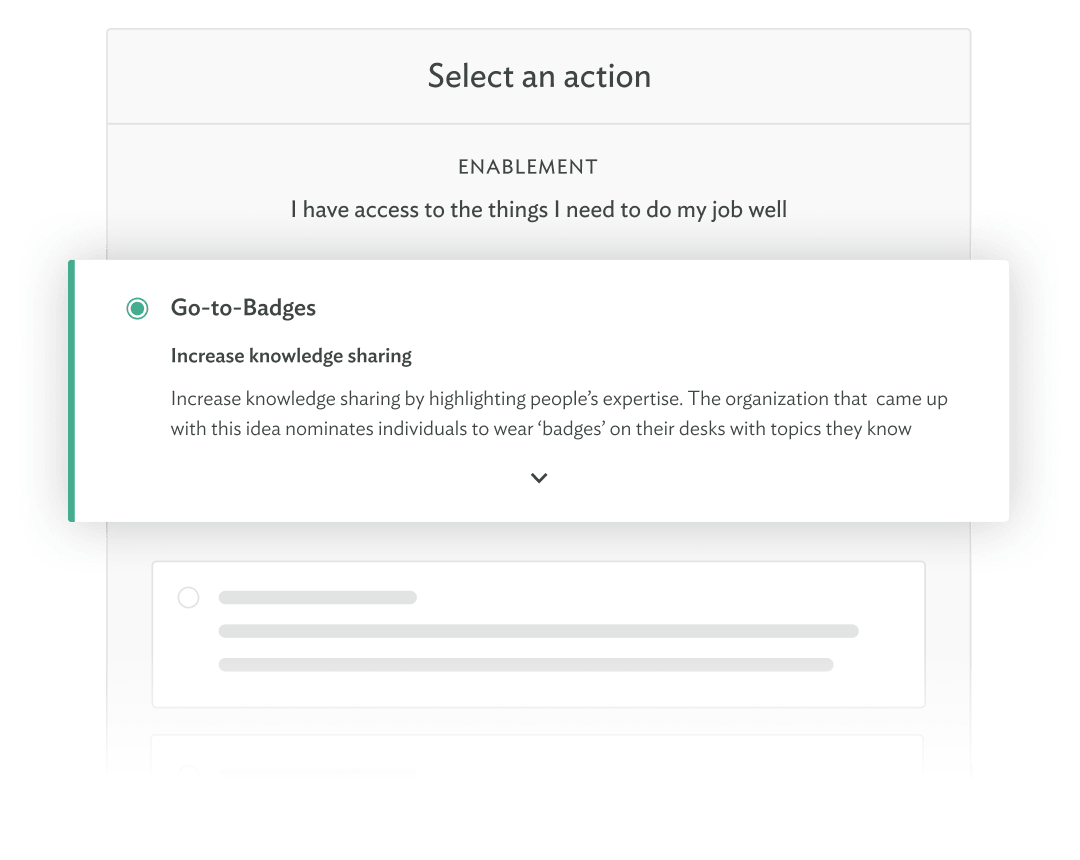This screenshot has width=1080, height=860.
Task: Click the ENABLEMENT category label
Action: click(x=528, y=167)
